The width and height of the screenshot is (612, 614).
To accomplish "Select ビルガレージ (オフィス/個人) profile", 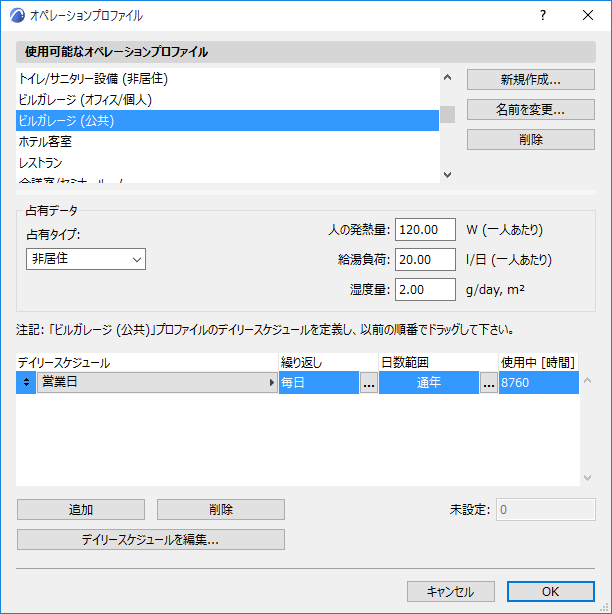I will tap(227, 100).
